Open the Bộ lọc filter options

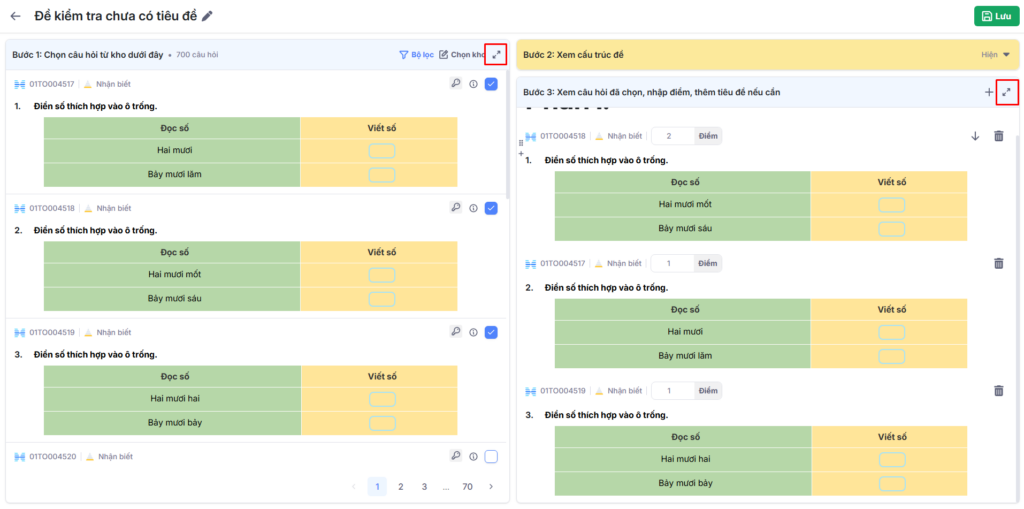pos(416,55)
